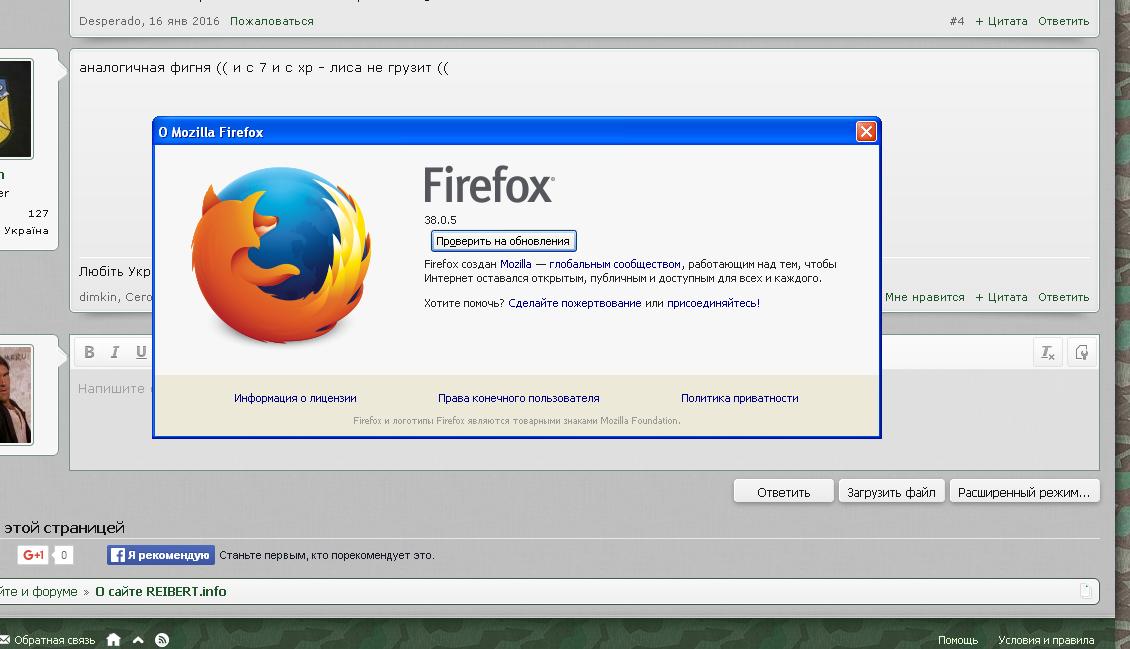The image size is (1130, 649).
Task: Check for Firefox updates
Action: pyautogui.click(x=503, y=241)
